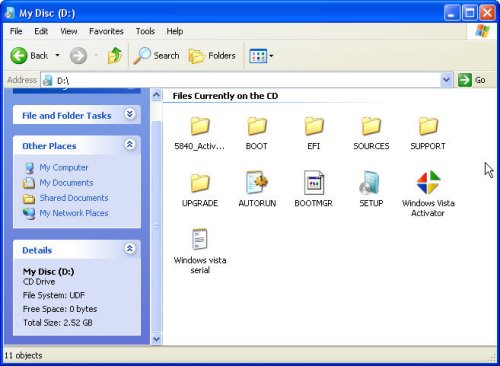The image size is (500, 366).
Task: Open My Network Places link
Action: click(x=74, y=213)
